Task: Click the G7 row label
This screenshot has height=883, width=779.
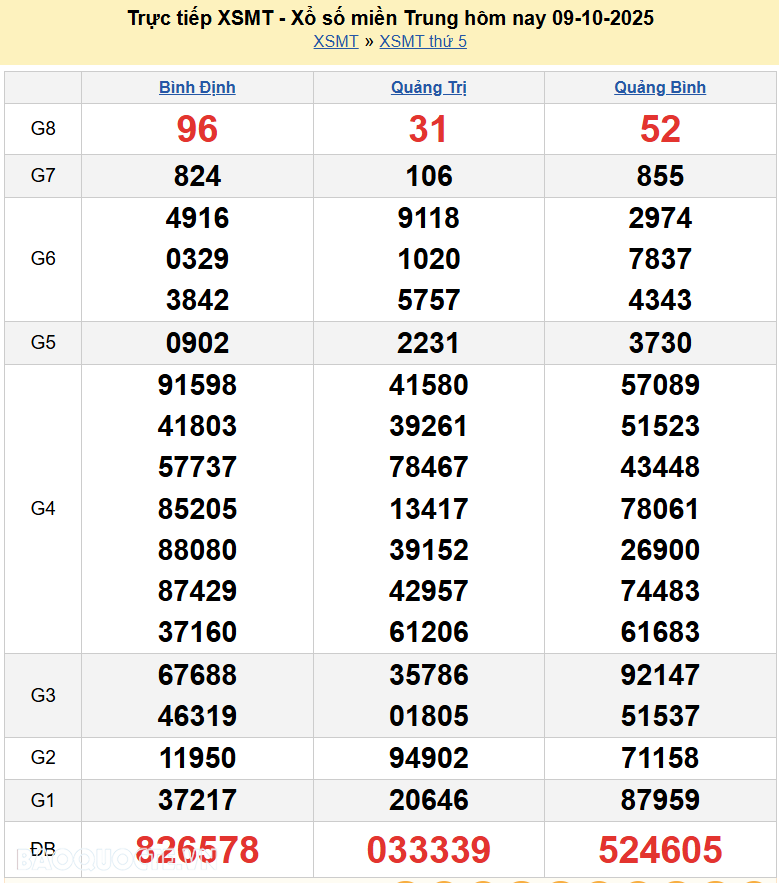Action: pos(43,176)
